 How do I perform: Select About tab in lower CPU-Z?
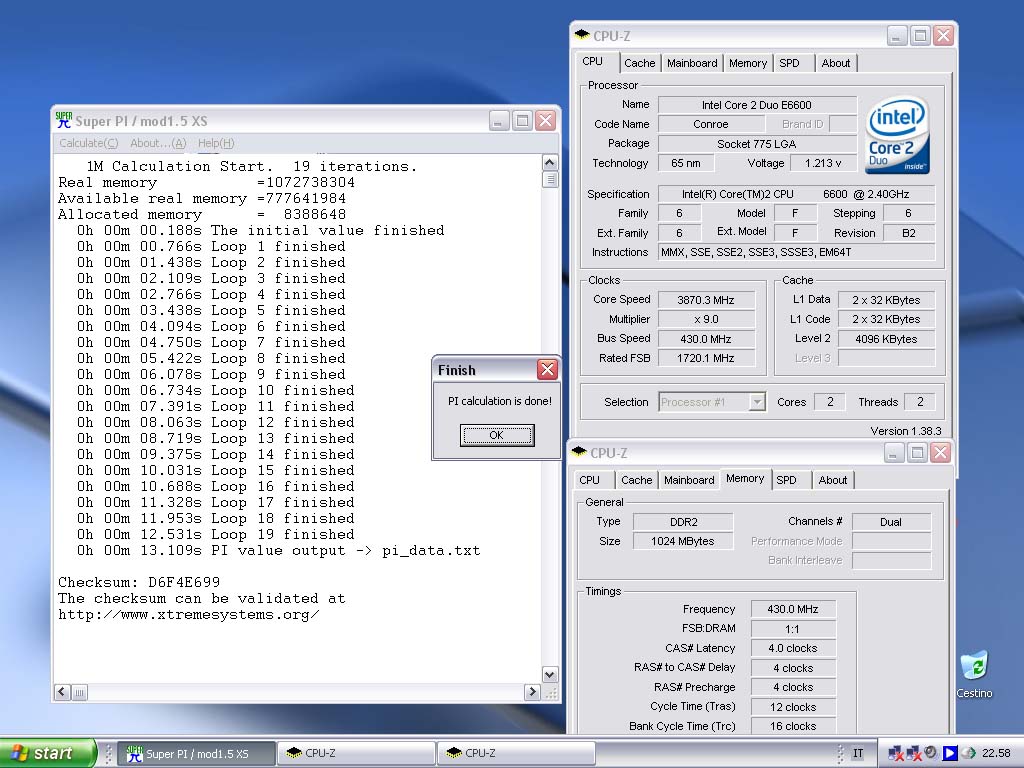point(833,479)
